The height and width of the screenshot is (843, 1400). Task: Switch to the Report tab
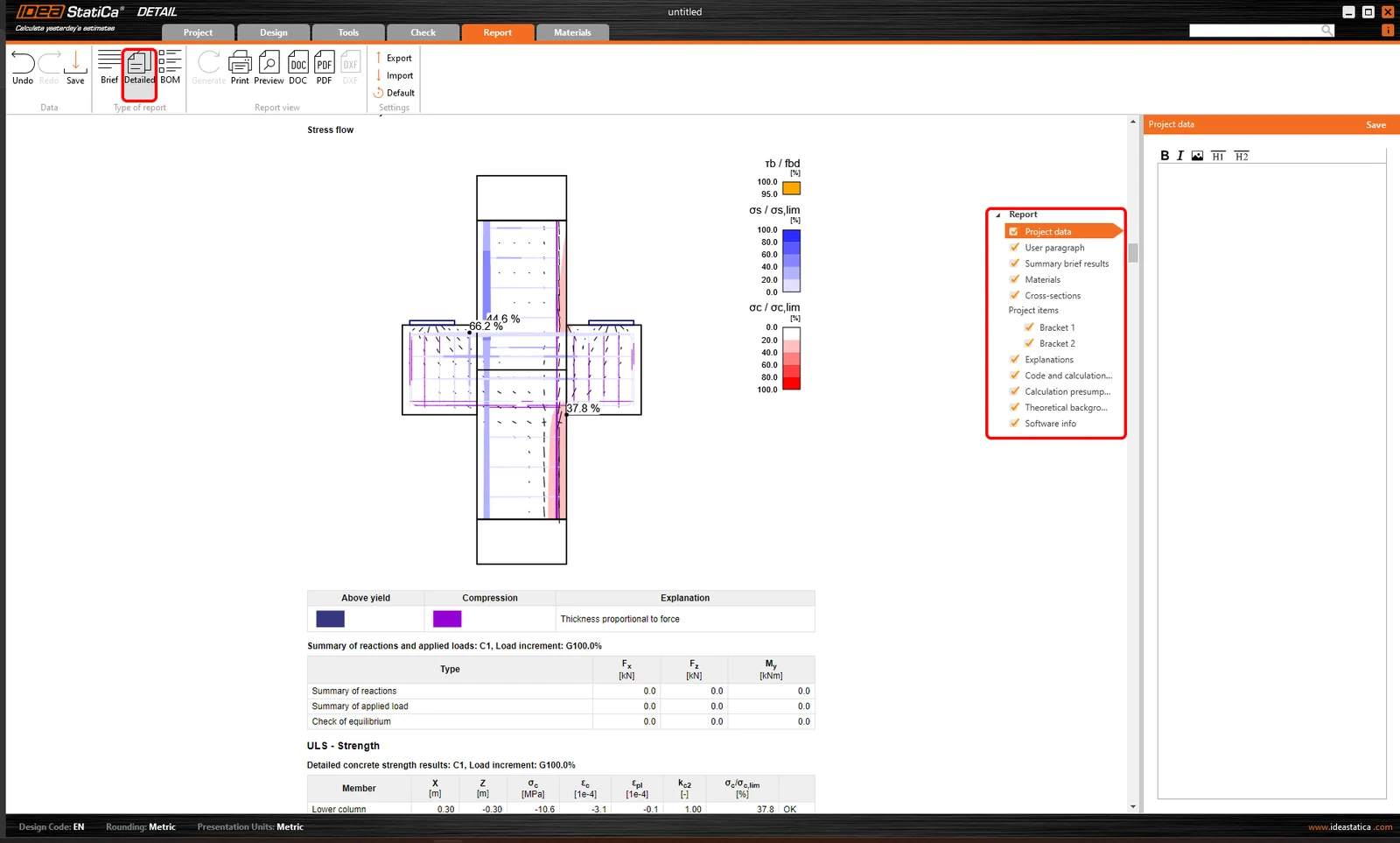[x=498, y=32]
